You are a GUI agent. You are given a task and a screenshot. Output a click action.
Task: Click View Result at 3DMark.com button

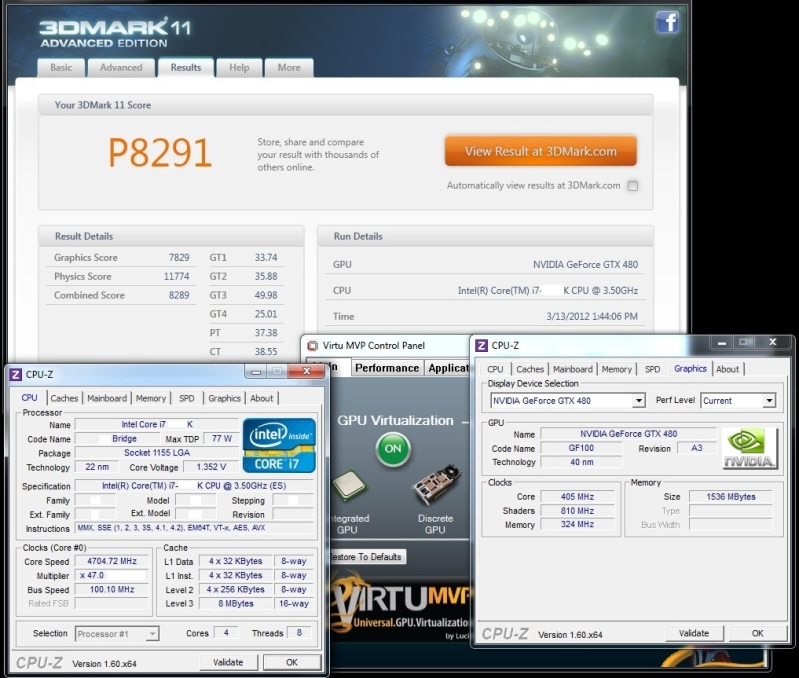point(541,151)
